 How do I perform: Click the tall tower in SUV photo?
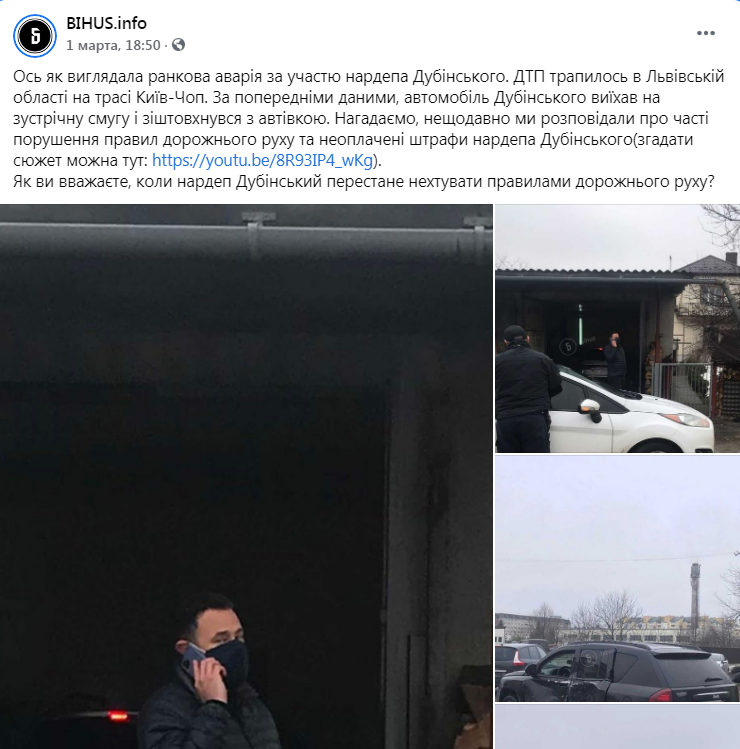click(x=695, y=601)
